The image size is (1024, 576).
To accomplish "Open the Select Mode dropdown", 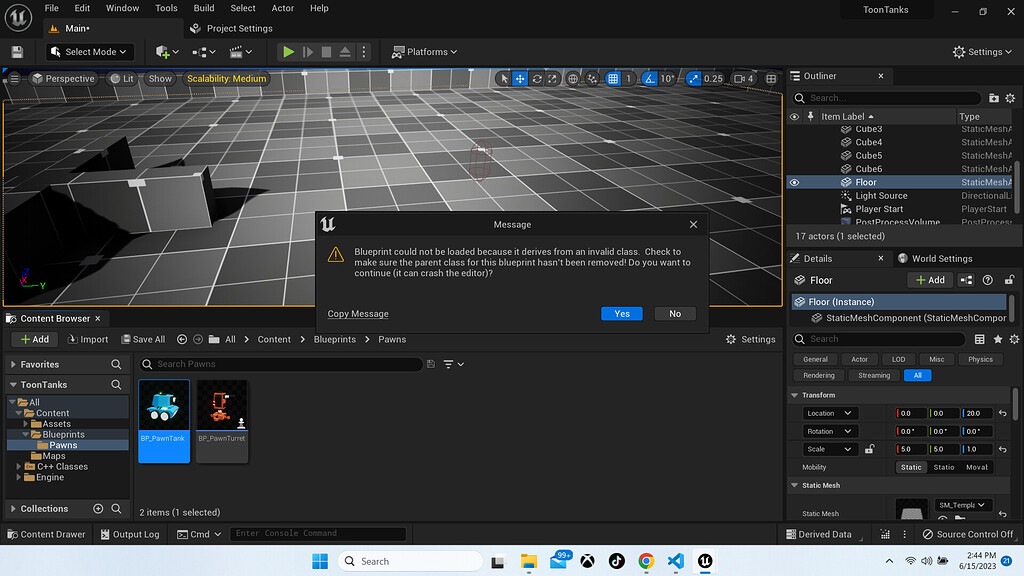I will (89, 51).
